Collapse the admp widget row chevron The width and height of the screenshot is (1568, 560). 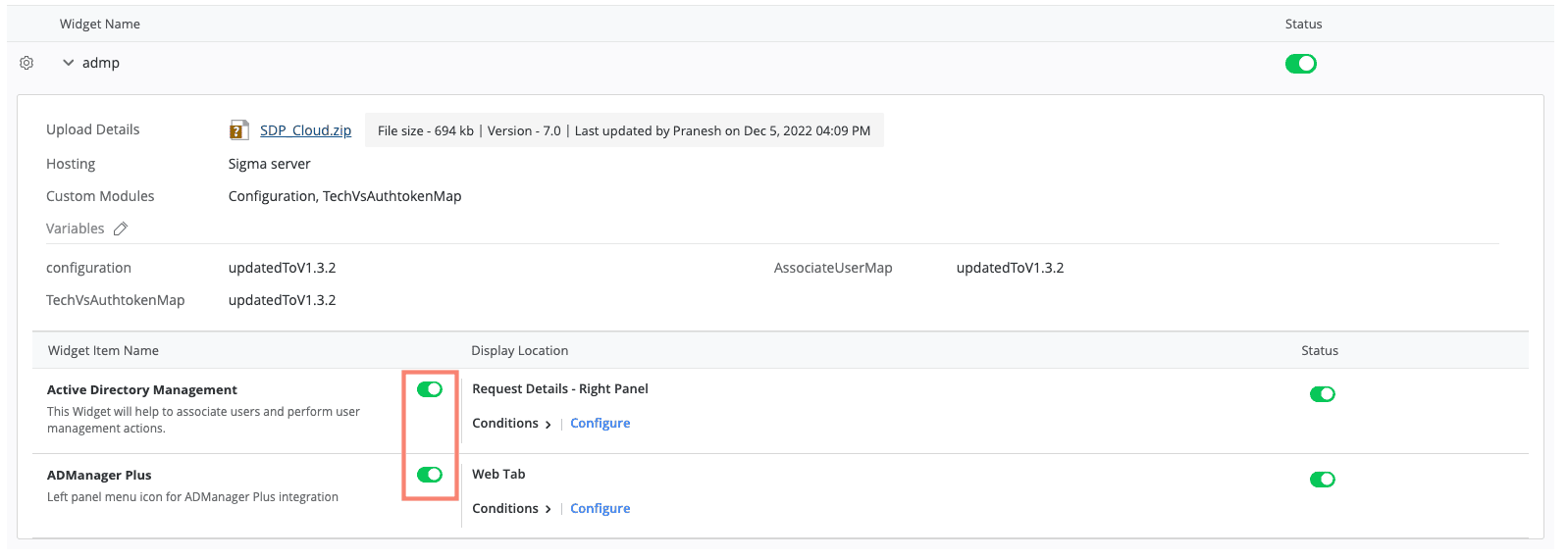point(69,63)
